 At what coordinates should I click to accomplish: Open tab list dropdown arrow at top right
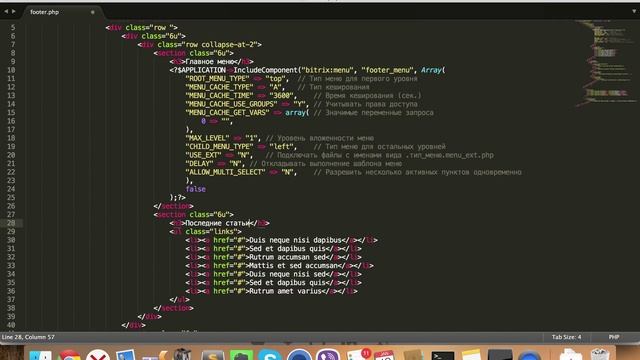pyautogui.click(x=634, y=11)
